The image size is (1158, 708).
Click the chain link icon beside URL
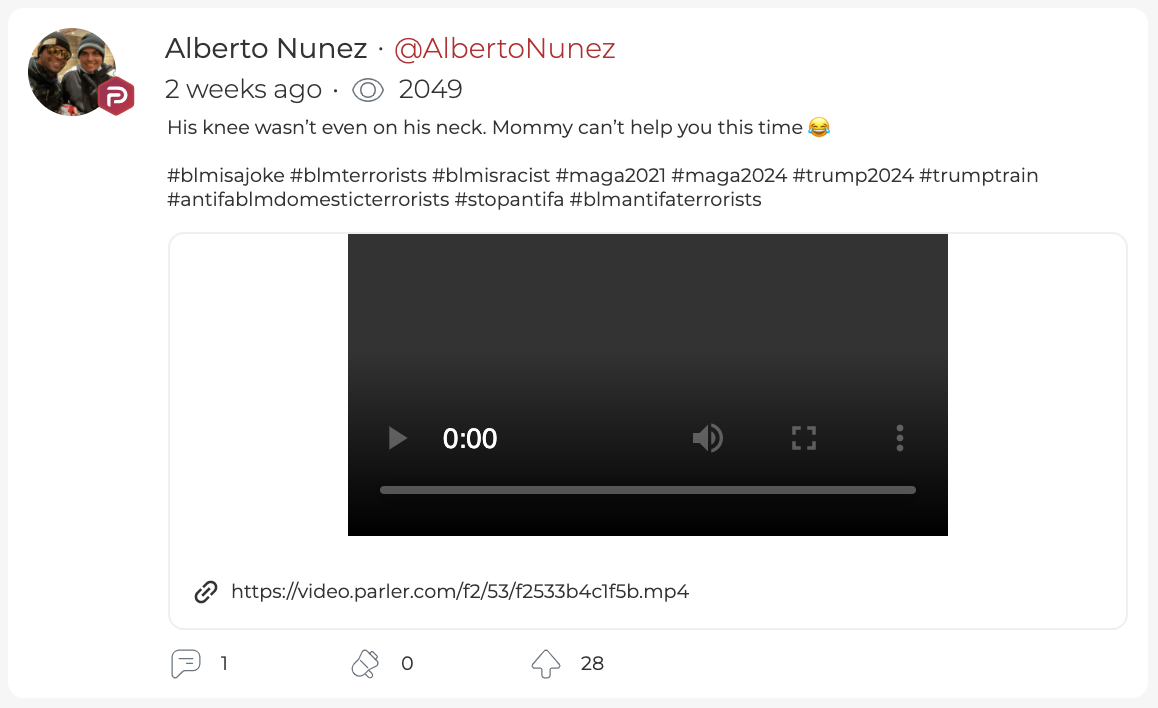pos(206,592)
